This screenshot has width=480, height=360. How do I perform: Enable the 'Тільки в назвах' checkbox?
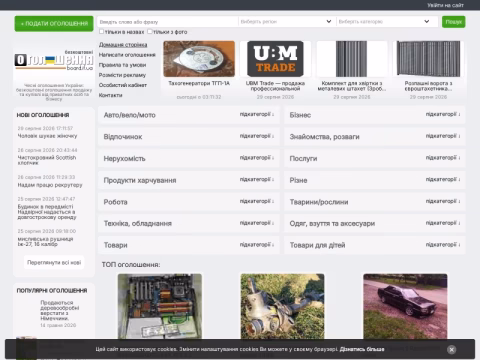[x=102, y=32]
